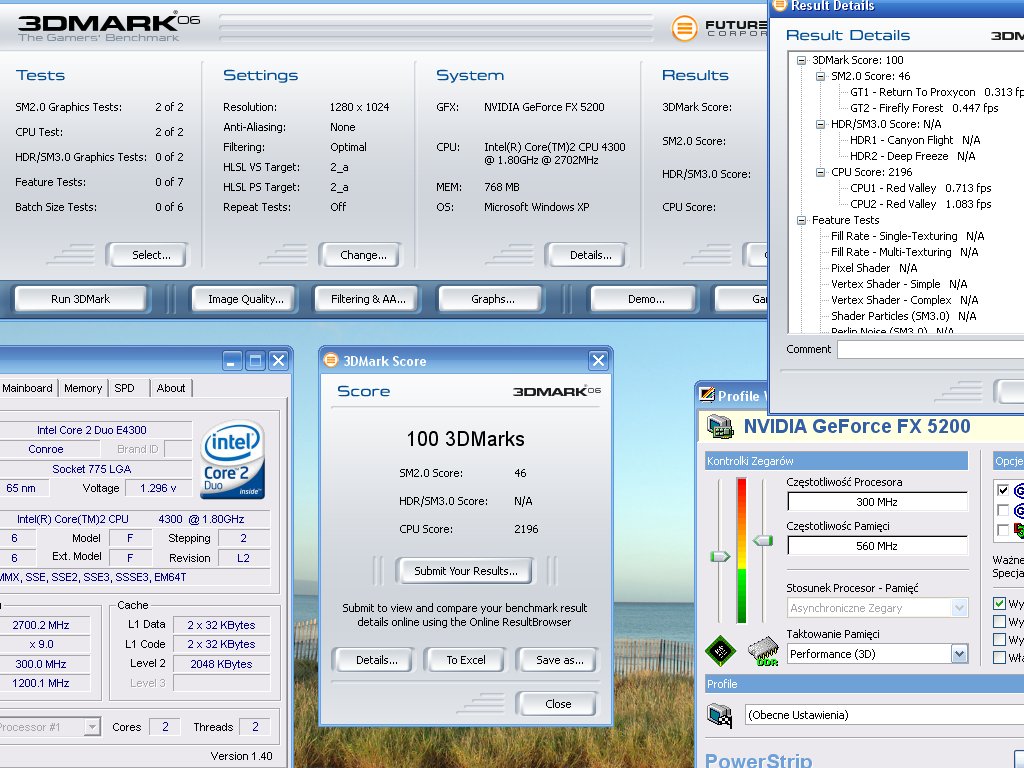Collapse the SM2.0 Score: 46 node
1024x768 pixels.
click(x=820, y=76)
